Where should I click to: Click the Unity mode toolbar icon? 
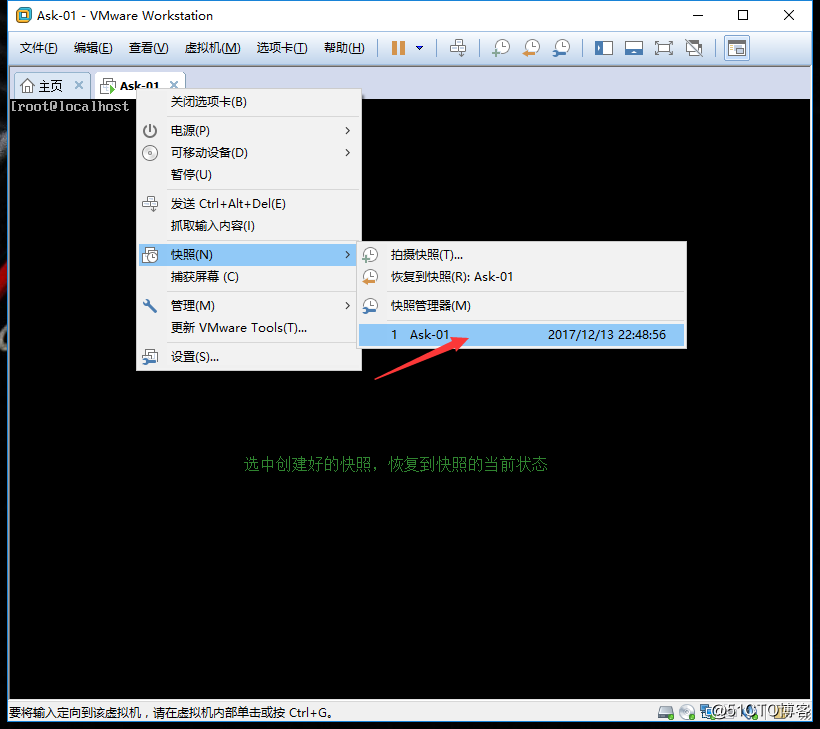[x=694, y=48]
